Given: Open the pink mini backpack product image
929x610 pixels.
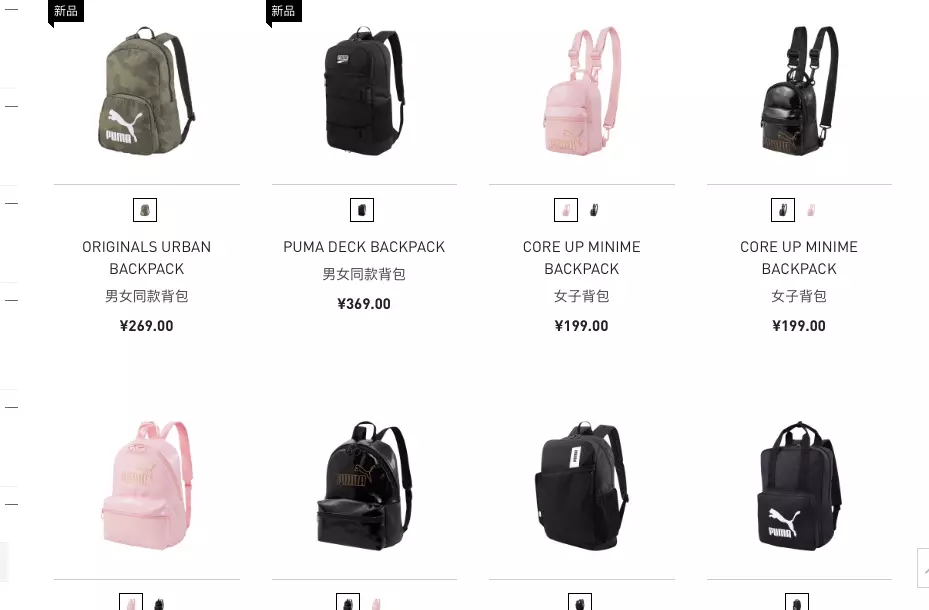Looking at the screenshot, I should click(x=582, y=91).
